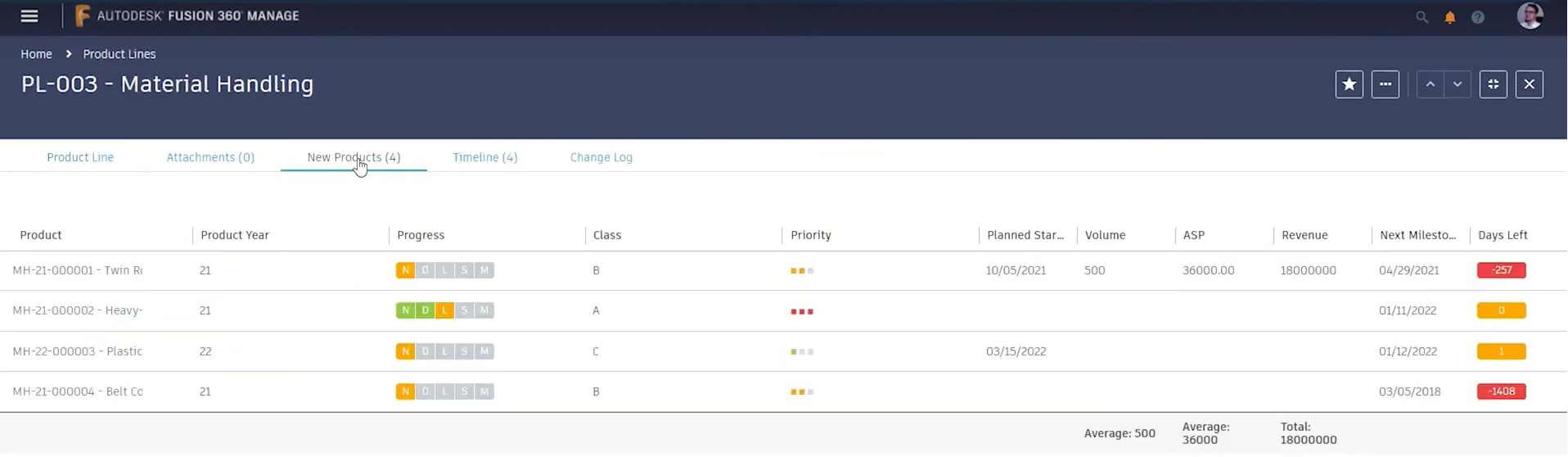1568x457 pixels.
Task: Switch to the Product Line tab
Action: (80, 157)
